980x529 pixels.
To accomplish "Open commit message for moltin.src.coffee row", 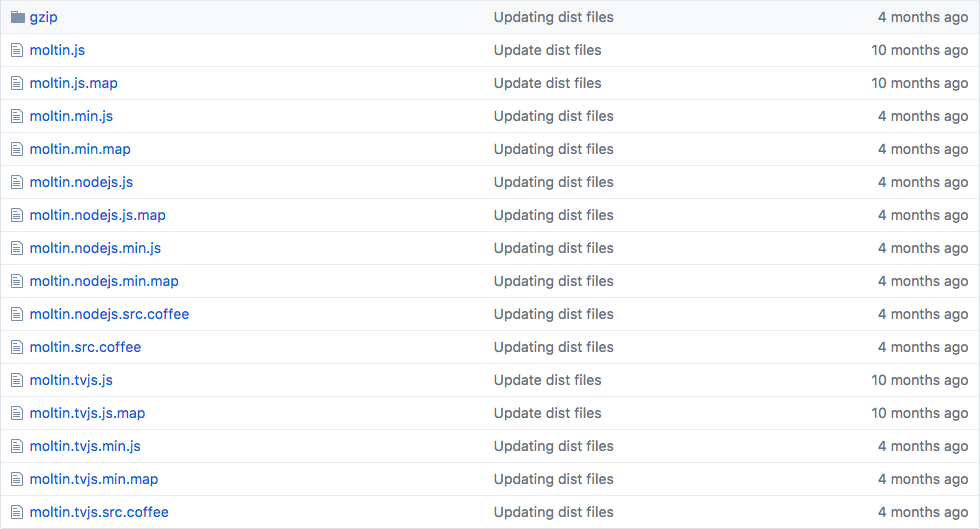I will click(554, 347).
